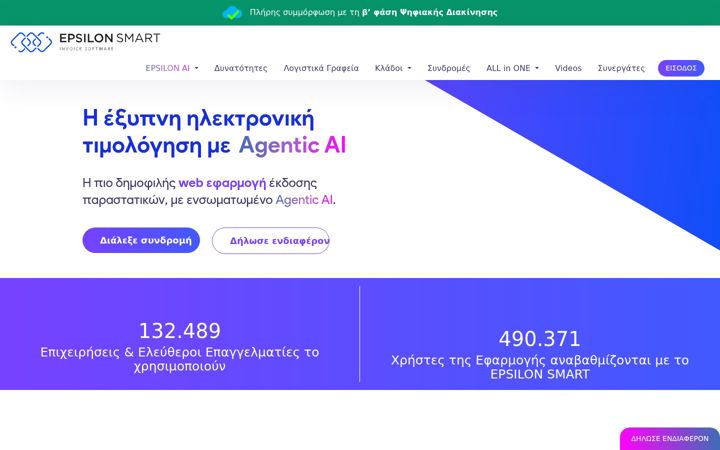Expand the ALL in ONE dropdown
The height and width of the screenshot is (450, 720).
click(x=512, y=68)
